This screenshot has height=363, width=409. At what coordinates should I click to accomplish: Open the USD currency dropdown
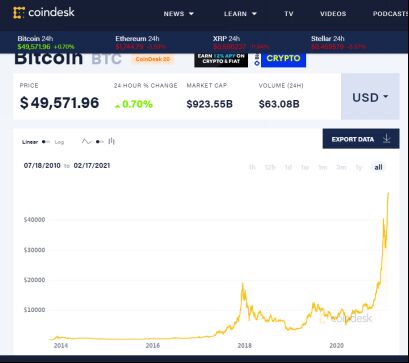370,97
